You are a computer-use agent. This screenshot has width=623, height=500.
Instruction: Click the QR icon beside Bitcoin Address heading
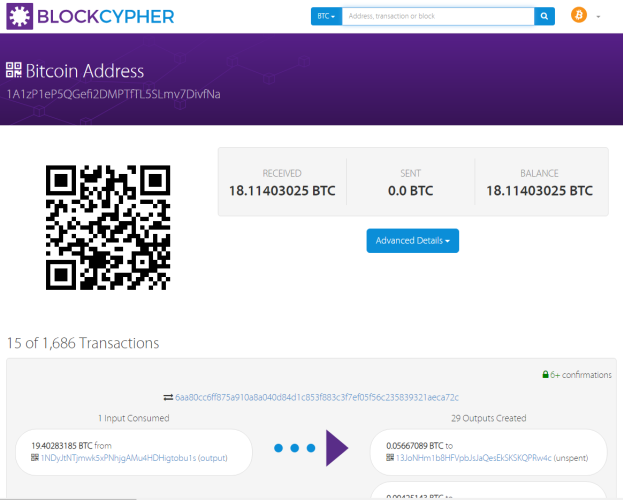coord(14,70)
